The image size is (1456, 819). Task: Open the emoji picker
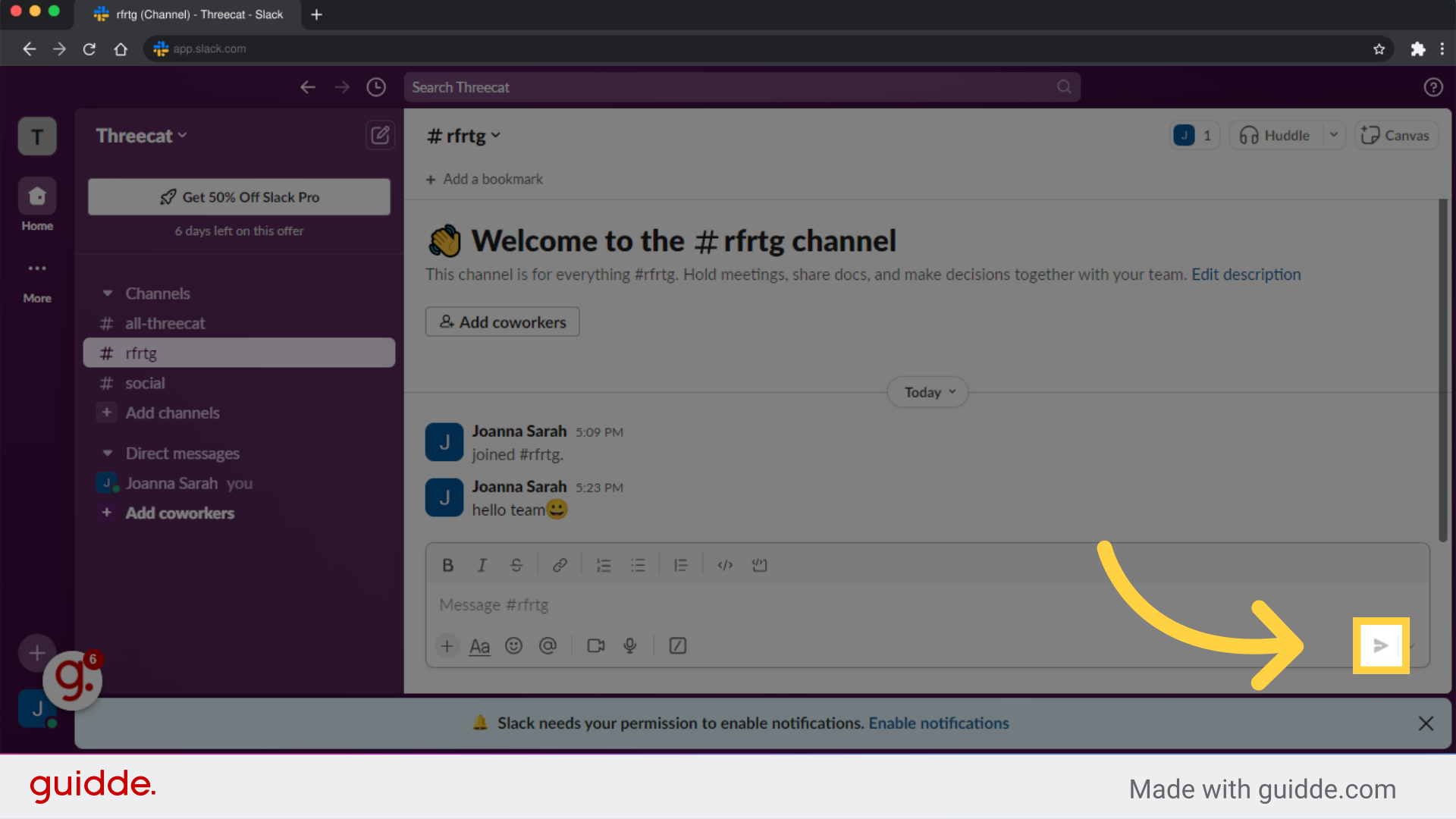(513, 645)
